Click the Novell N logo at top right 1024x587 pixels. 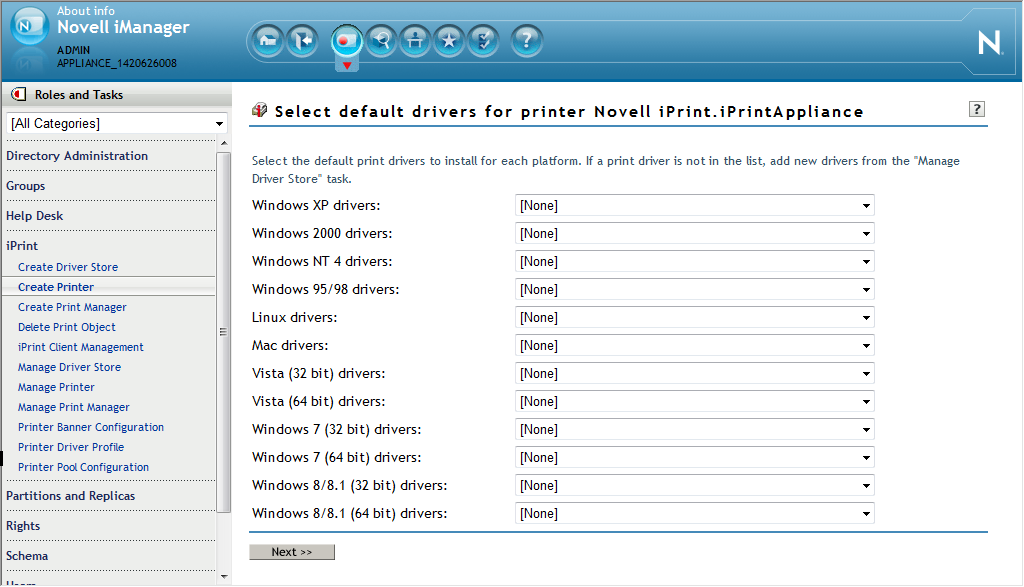point(989,43)
